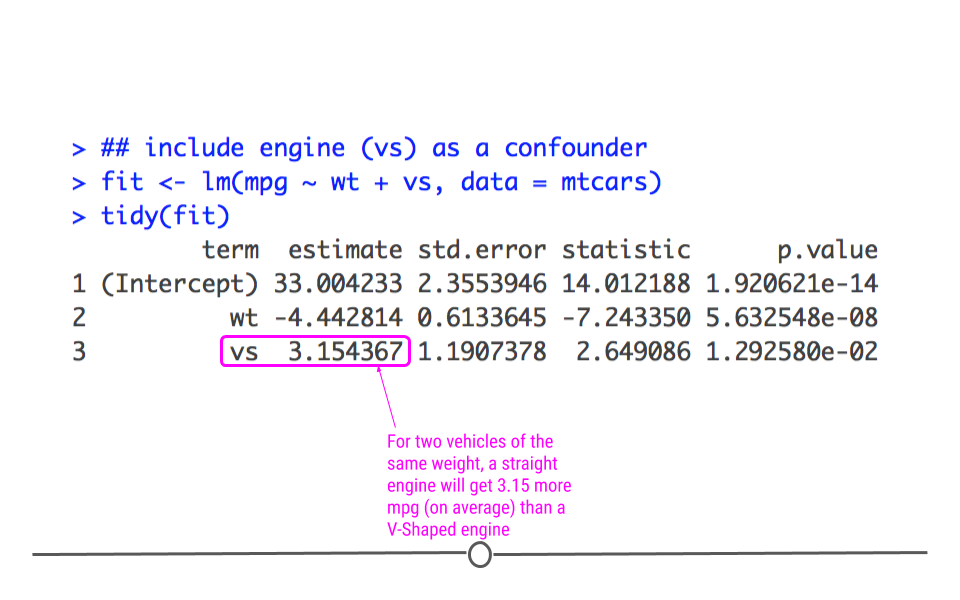This screenshot has width=960, height=600.
Task: Click the vs std.error value 1.1907378
Action: (x=482, y=351)
